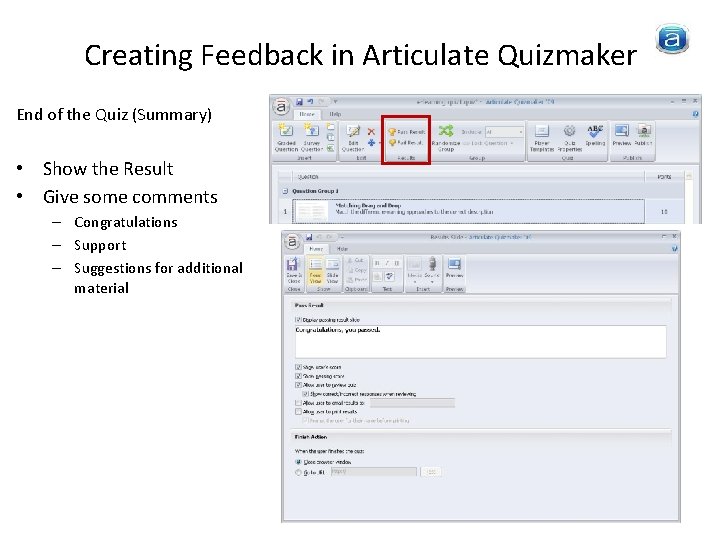The width and height of the screenshot is (720, 540).
Task: Collapse Question Group 1 expander
Action: pos(285,191)
